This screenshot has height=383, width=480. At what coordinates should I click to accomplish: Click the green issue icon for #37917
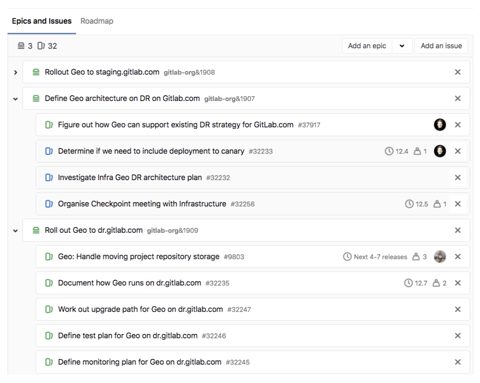click(x=49, y=125)
